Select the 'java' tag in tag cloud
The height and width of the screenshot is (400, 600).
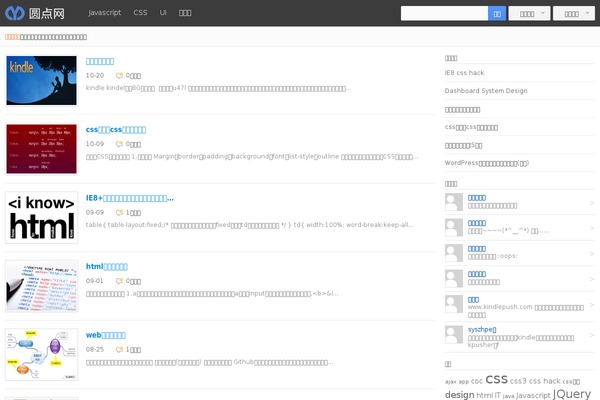[508, 396]
